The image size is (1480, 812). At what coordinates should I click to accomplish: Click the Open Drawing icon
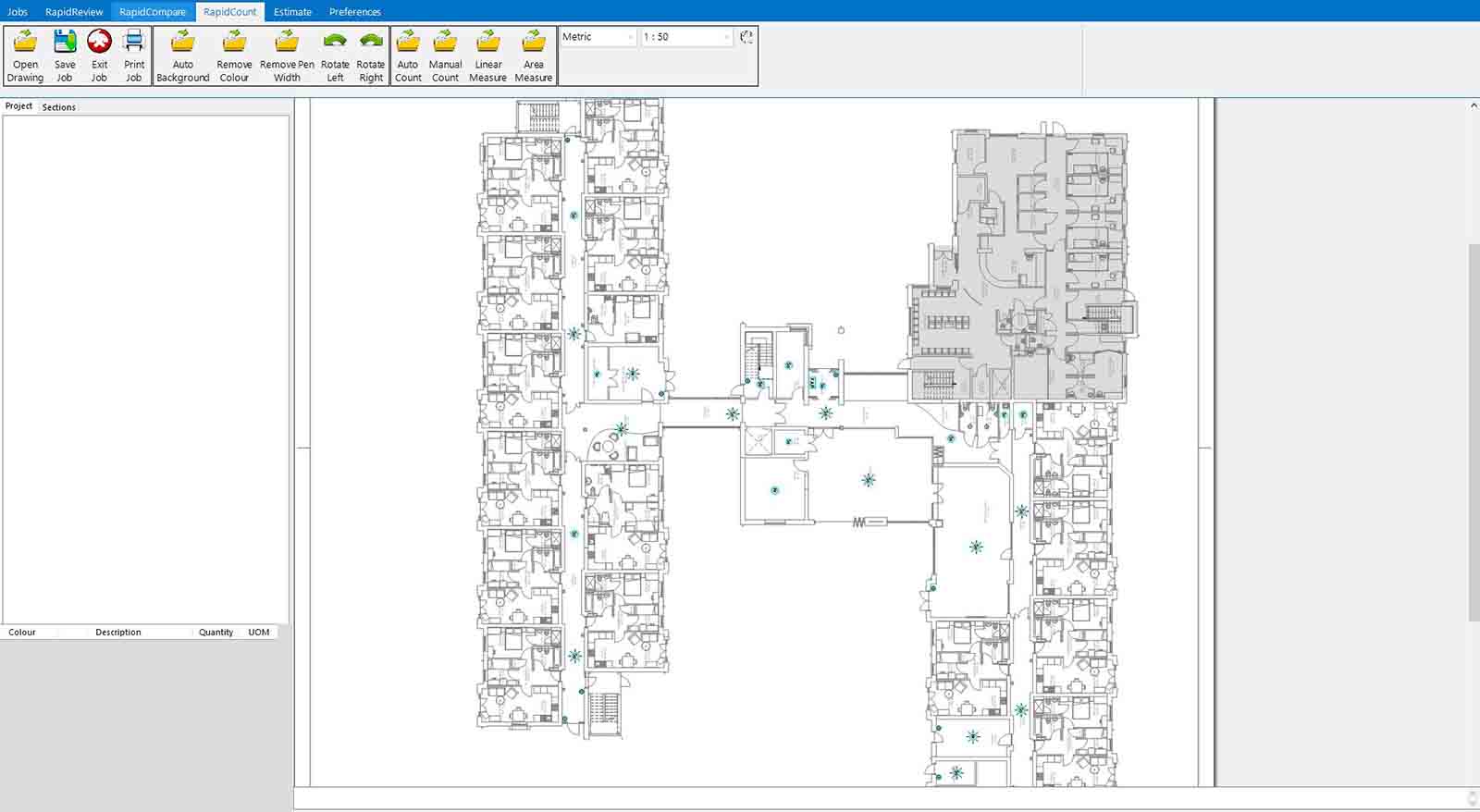pyautogui.click(x=26, y=55)
